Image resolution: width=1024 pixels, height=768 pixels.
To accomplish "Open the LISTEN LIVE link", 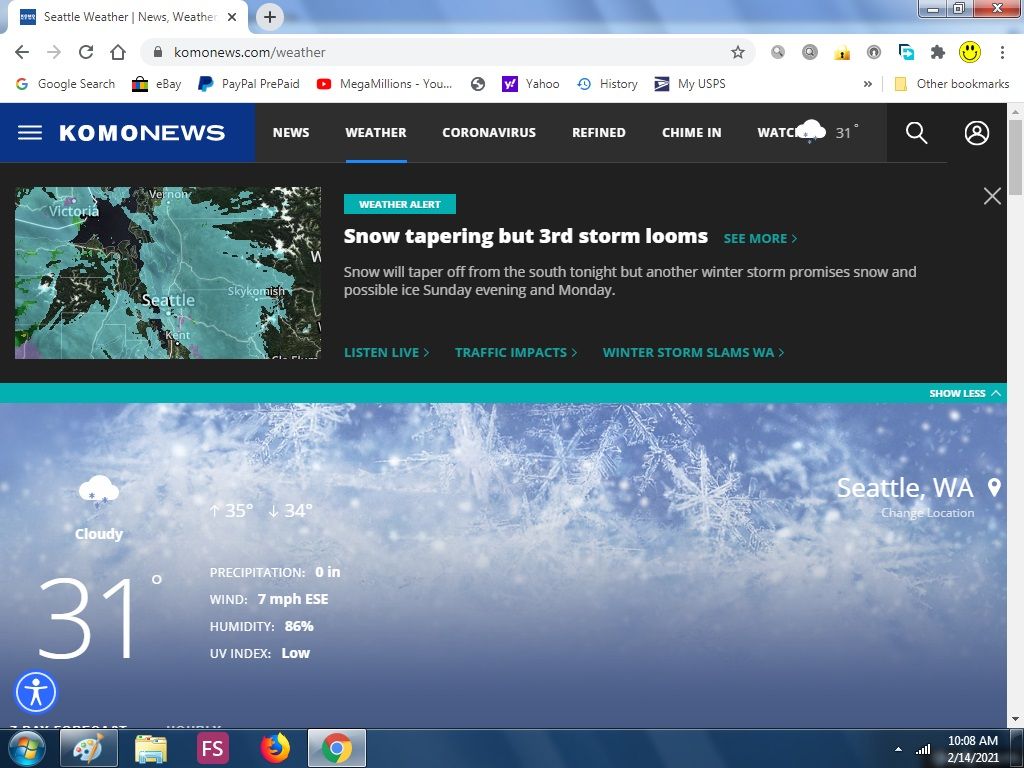I will coord(387,353).
